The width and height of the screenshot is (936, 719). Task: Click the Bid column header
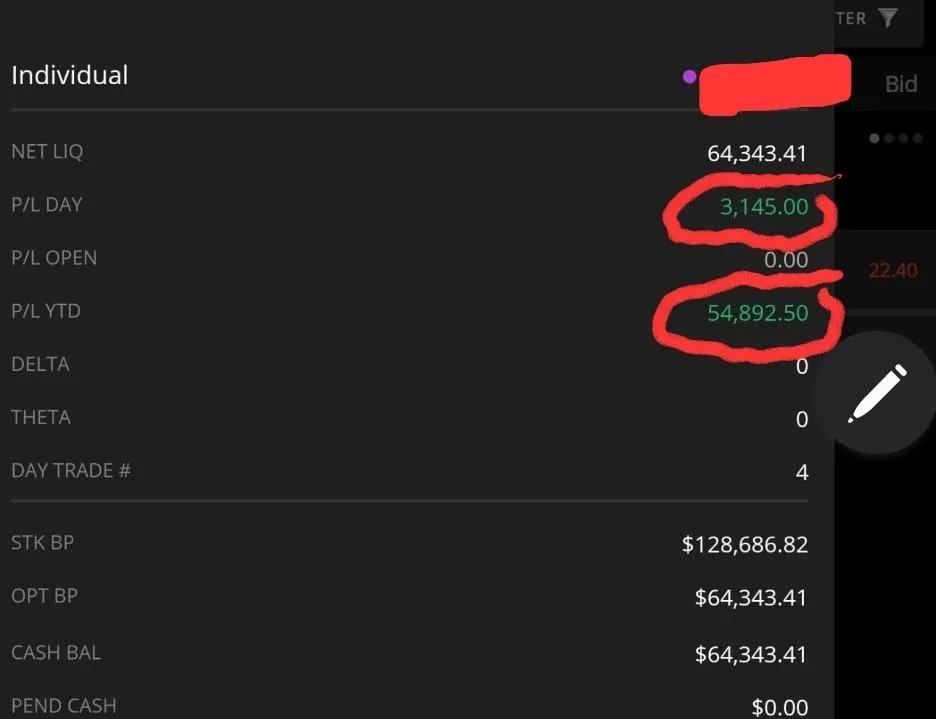(901, 84)
